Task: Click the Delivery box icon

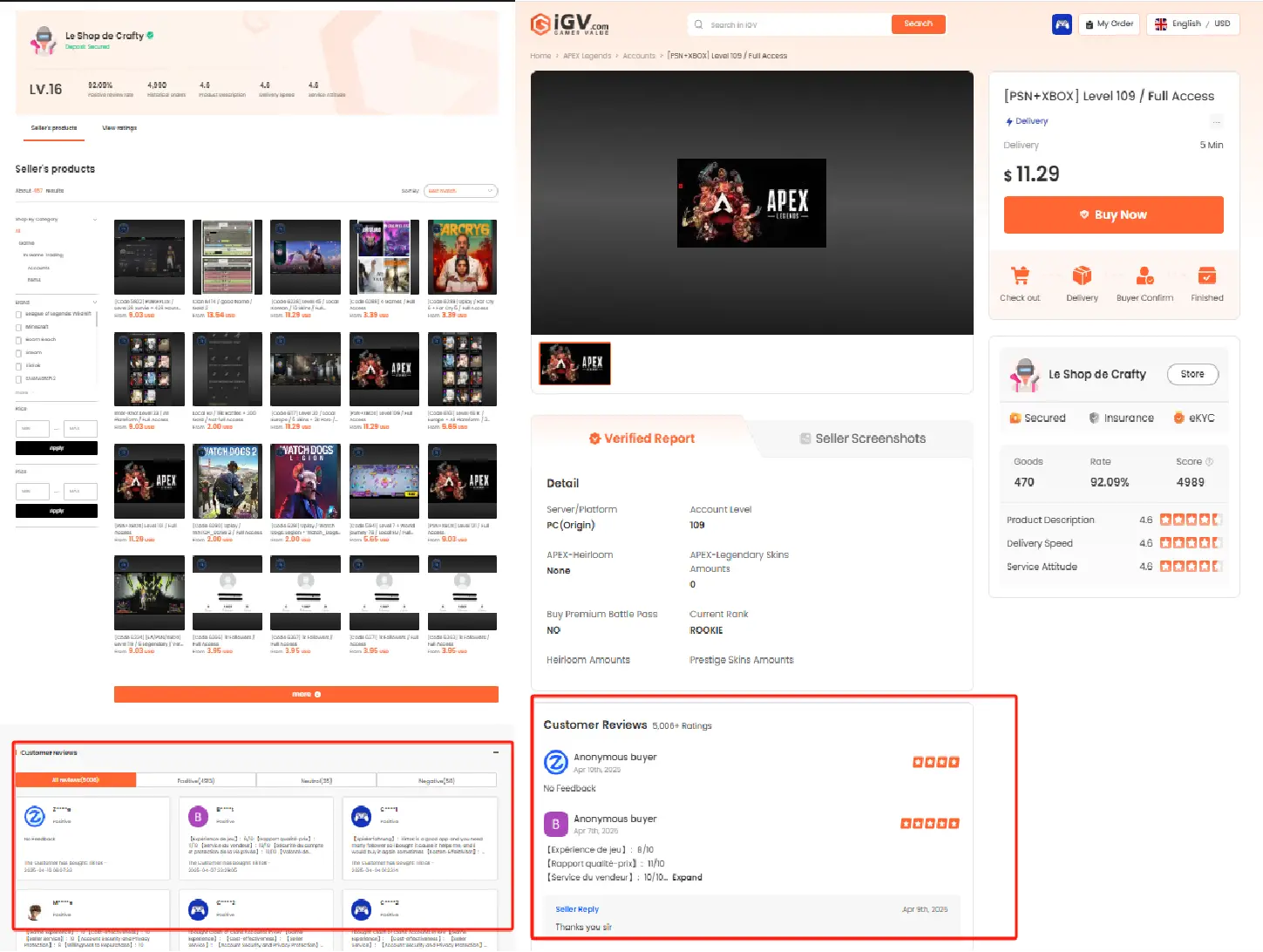Action: click(1082, 276)
